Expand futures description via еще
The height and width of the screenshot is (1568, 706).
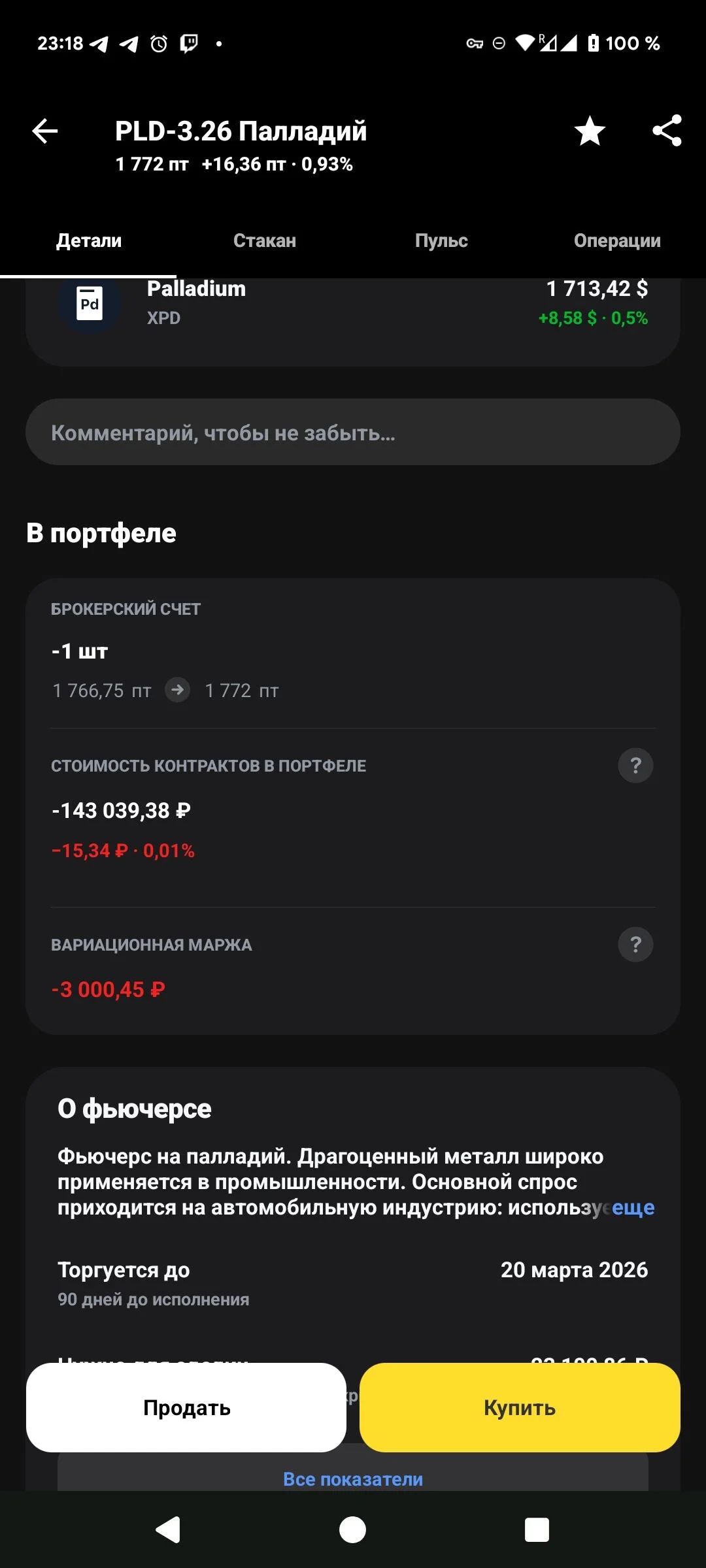[633, 1207]
